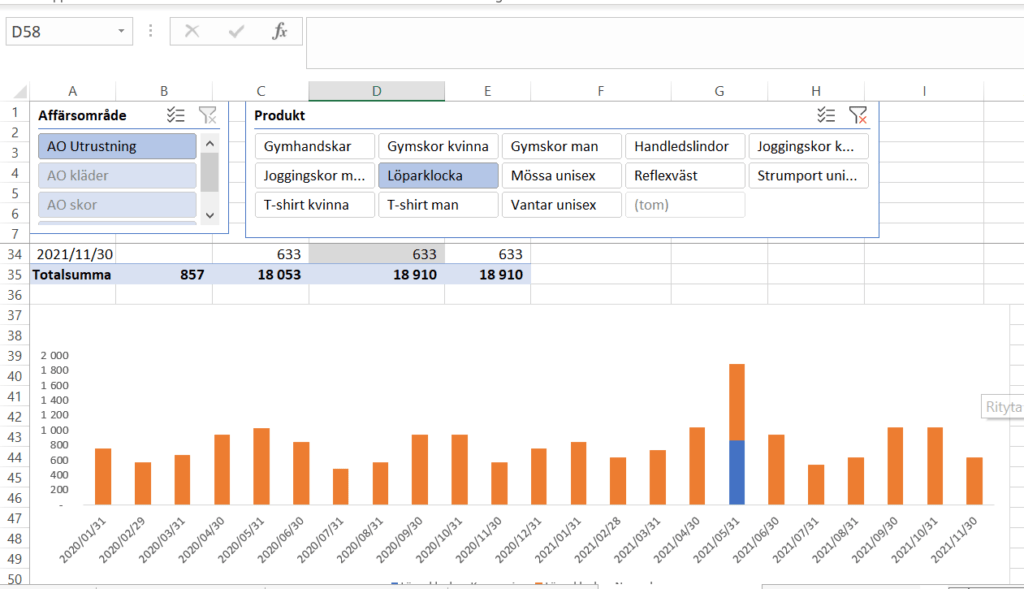Select the row 35 header

[x=14, y=274]
